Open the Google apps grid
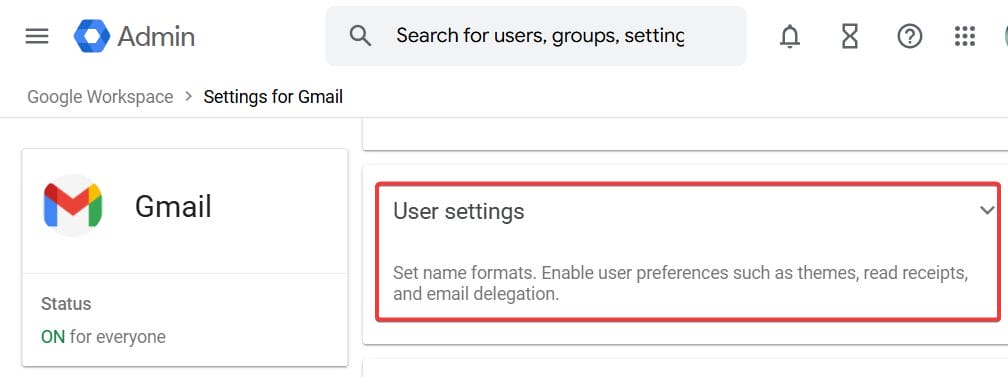The image size is (1008, 377). (x=965, y=37)
